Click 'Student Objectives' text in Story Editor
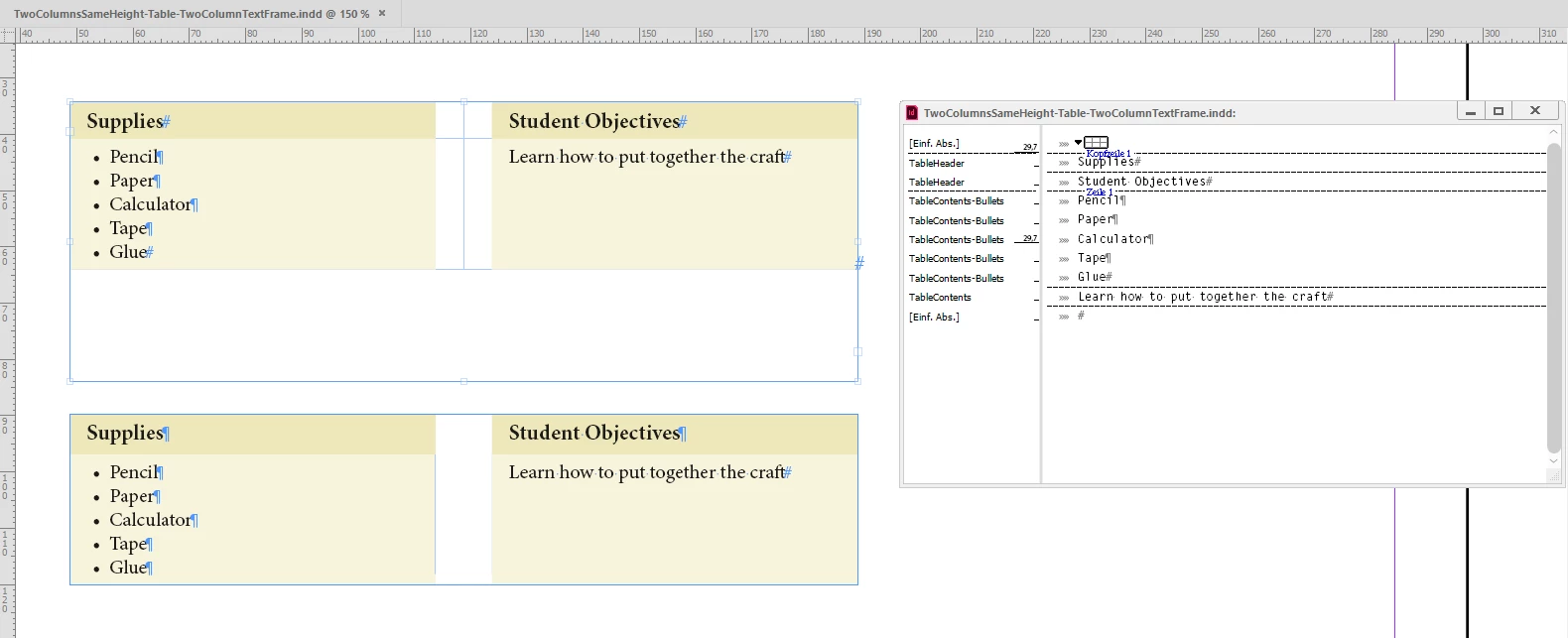The image size is (1568, 638). coord(1141,182)
